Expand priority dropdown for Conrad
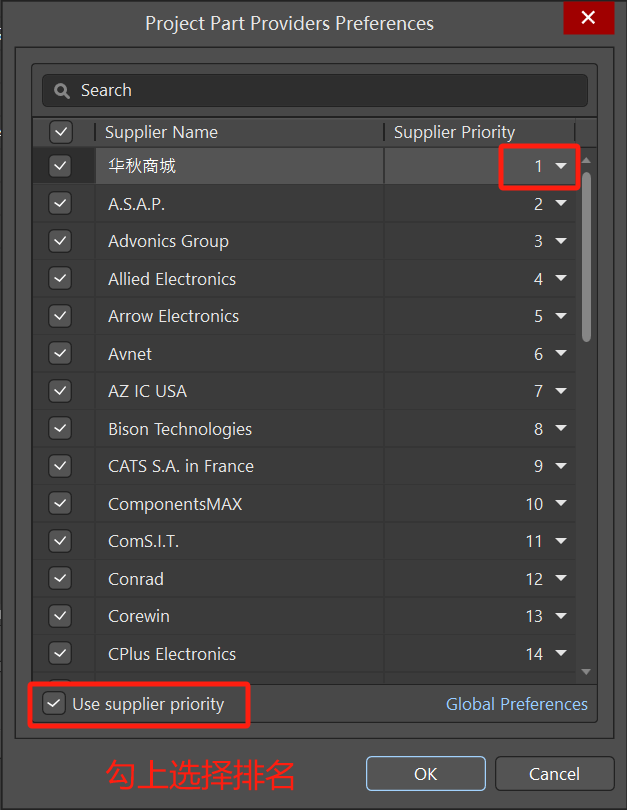This screenshot has height=810, width=627. [x=560, y=579]
